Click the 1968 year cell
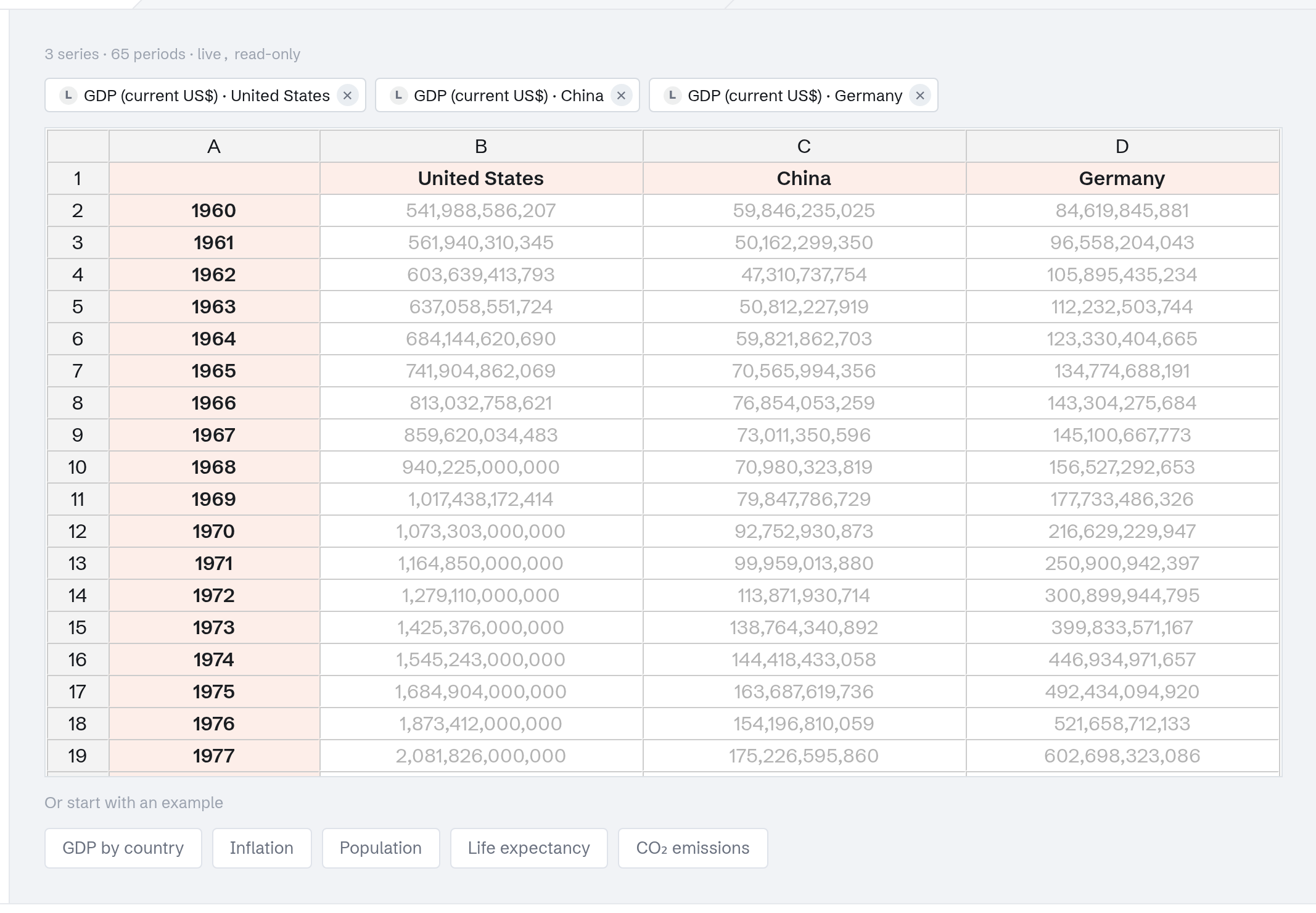Viewport: 1316px width, 913px height. [x=214, y=467]
